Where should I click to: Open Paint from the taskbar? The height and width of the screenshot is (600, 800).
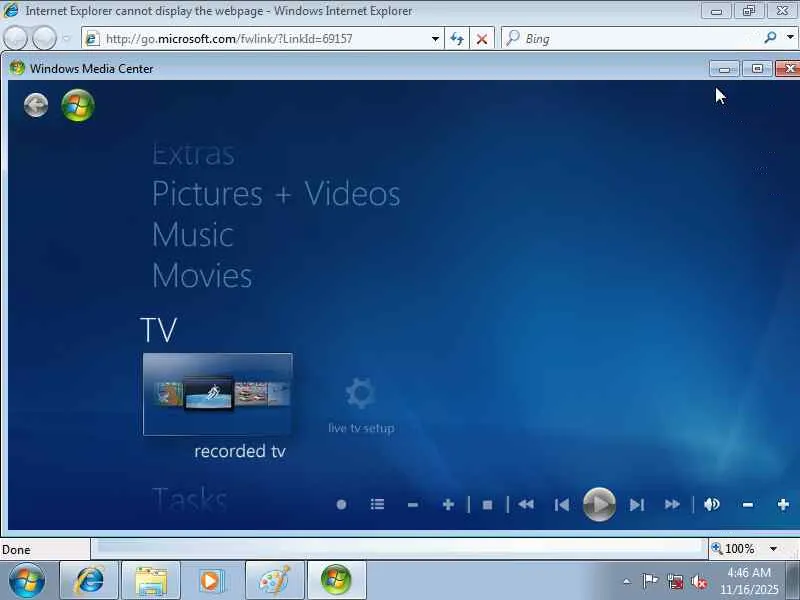(x=274, y=580)
